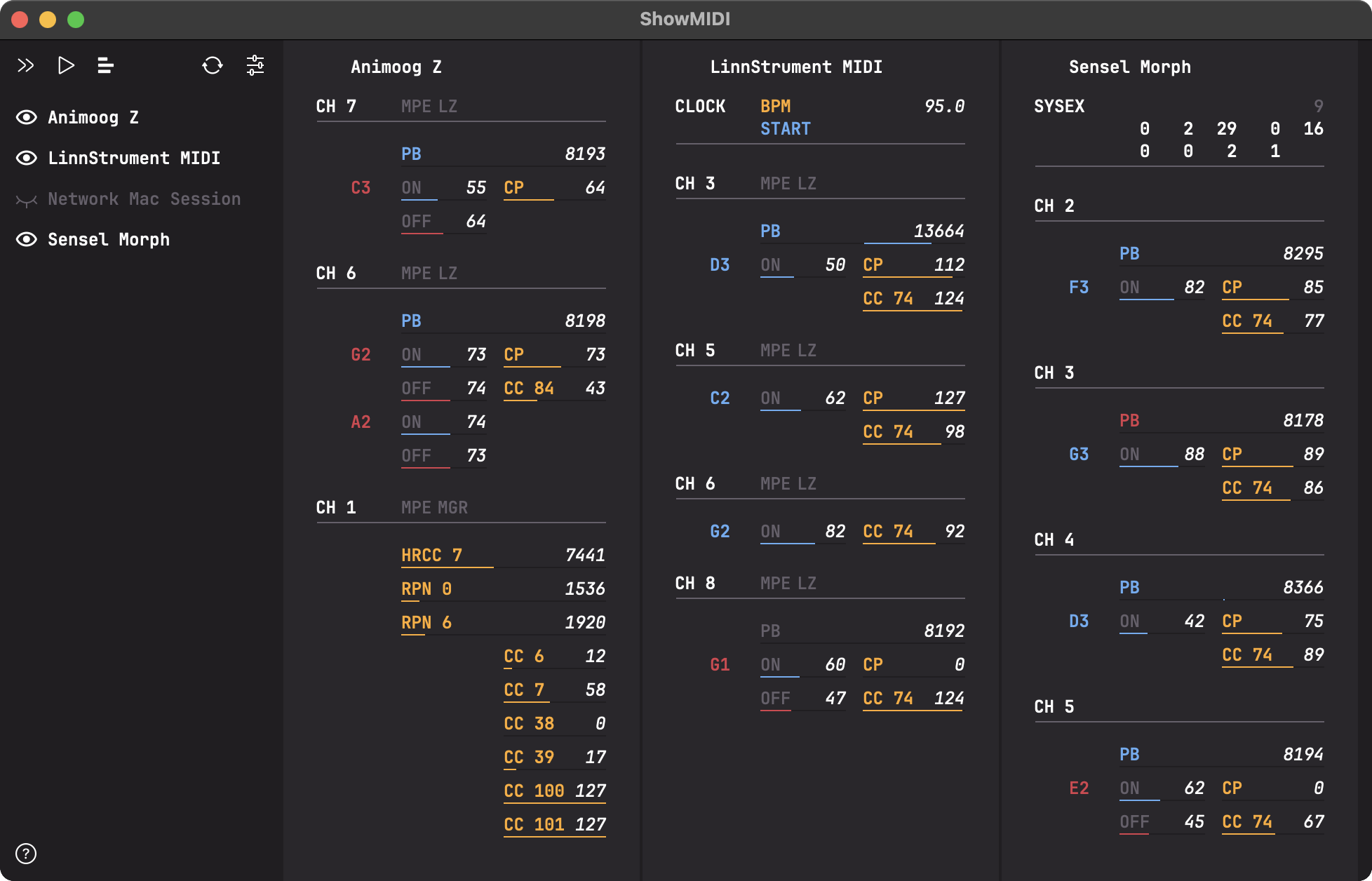Viewport: 1372px width, 881px height.
Task: Click CH 7 header in Animoog Z
Action: click(x=336, y=106)
